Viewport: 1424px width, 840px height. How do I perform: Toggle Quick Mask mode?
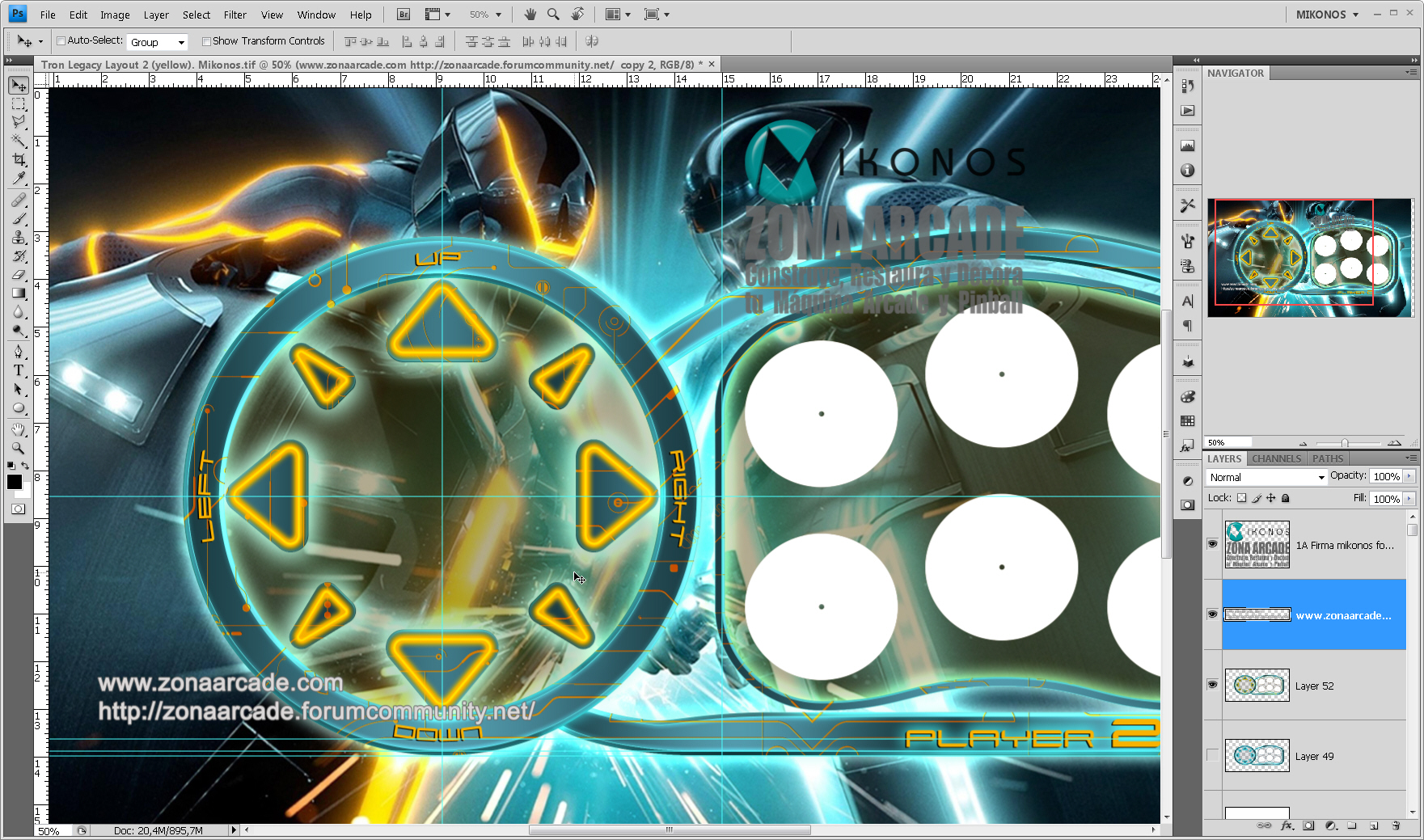tap(19, 509)
